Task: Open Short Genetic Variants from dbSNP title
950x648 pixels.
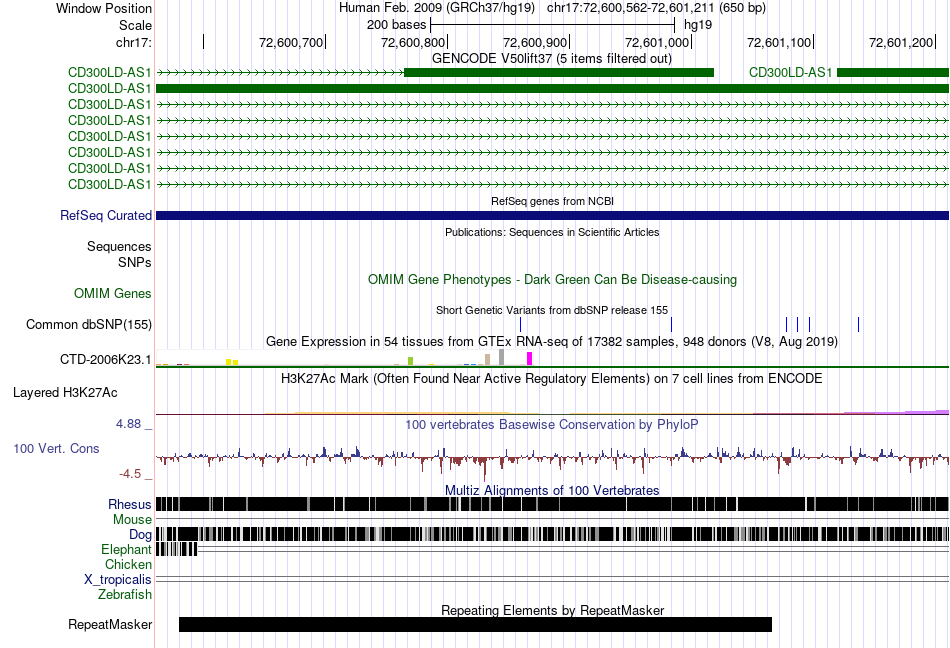Action: [552, 310]
